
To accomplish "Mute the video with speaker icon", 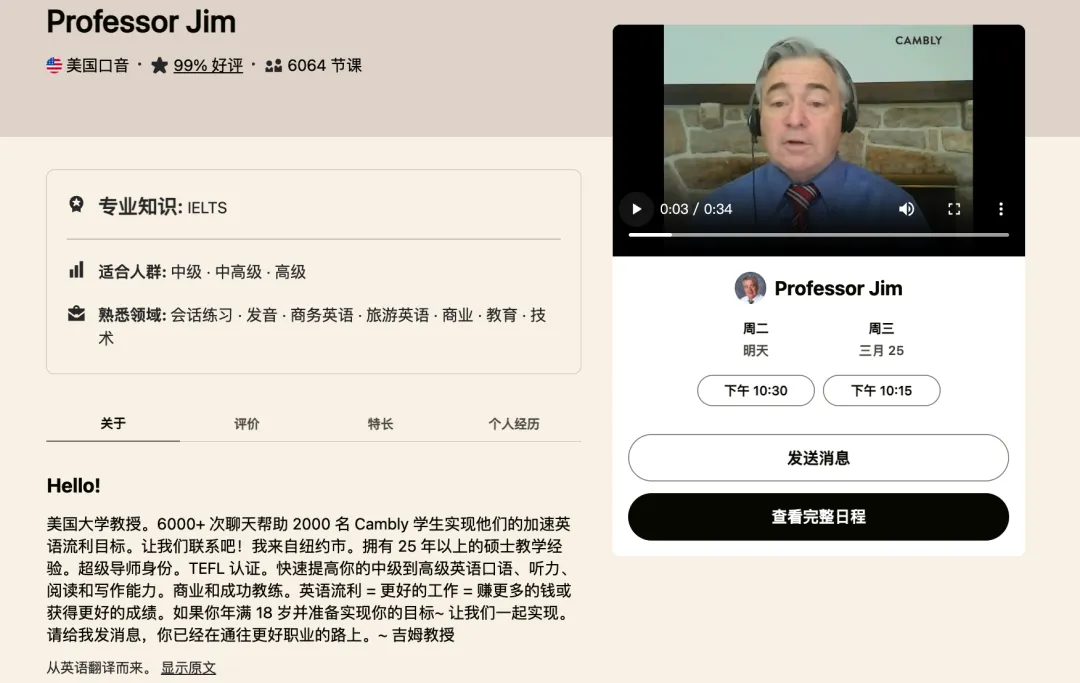I will 906,209.
